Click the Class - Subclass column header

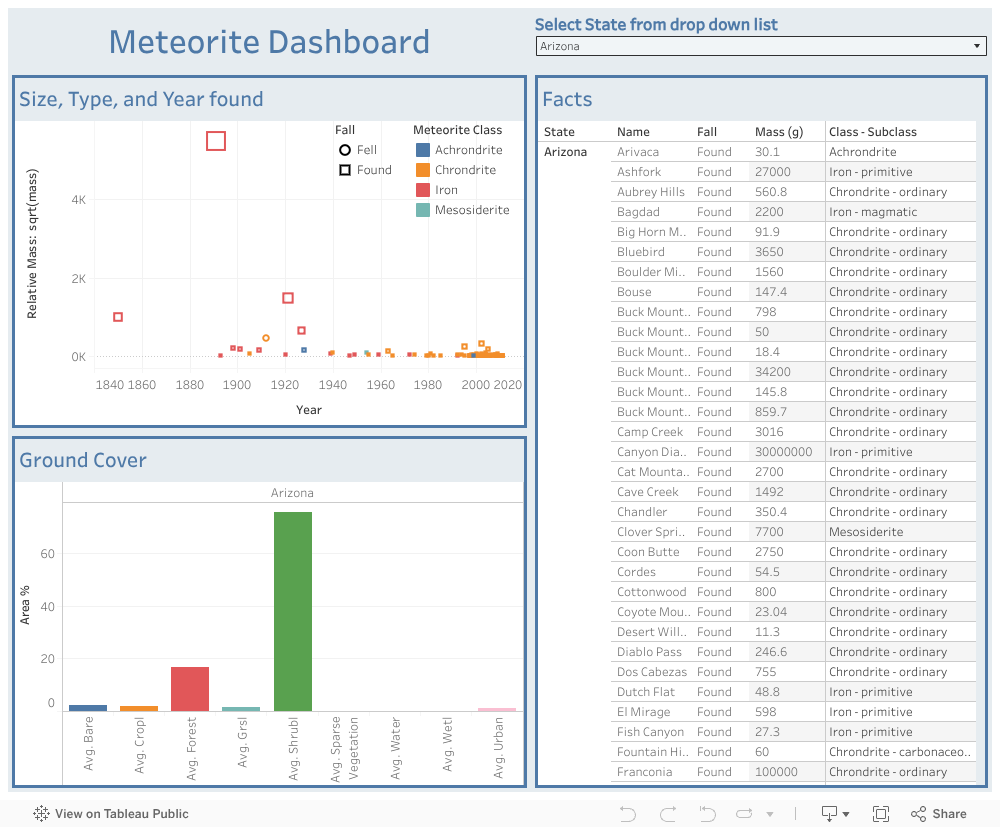click(872, 132)
